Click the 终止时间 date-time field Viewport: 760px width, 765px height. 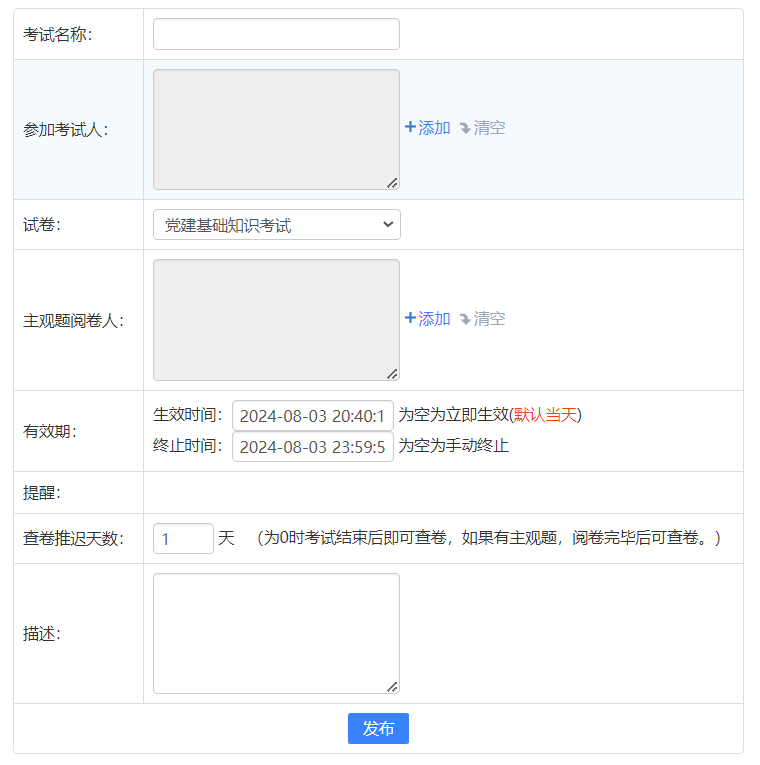coord(312,446)
